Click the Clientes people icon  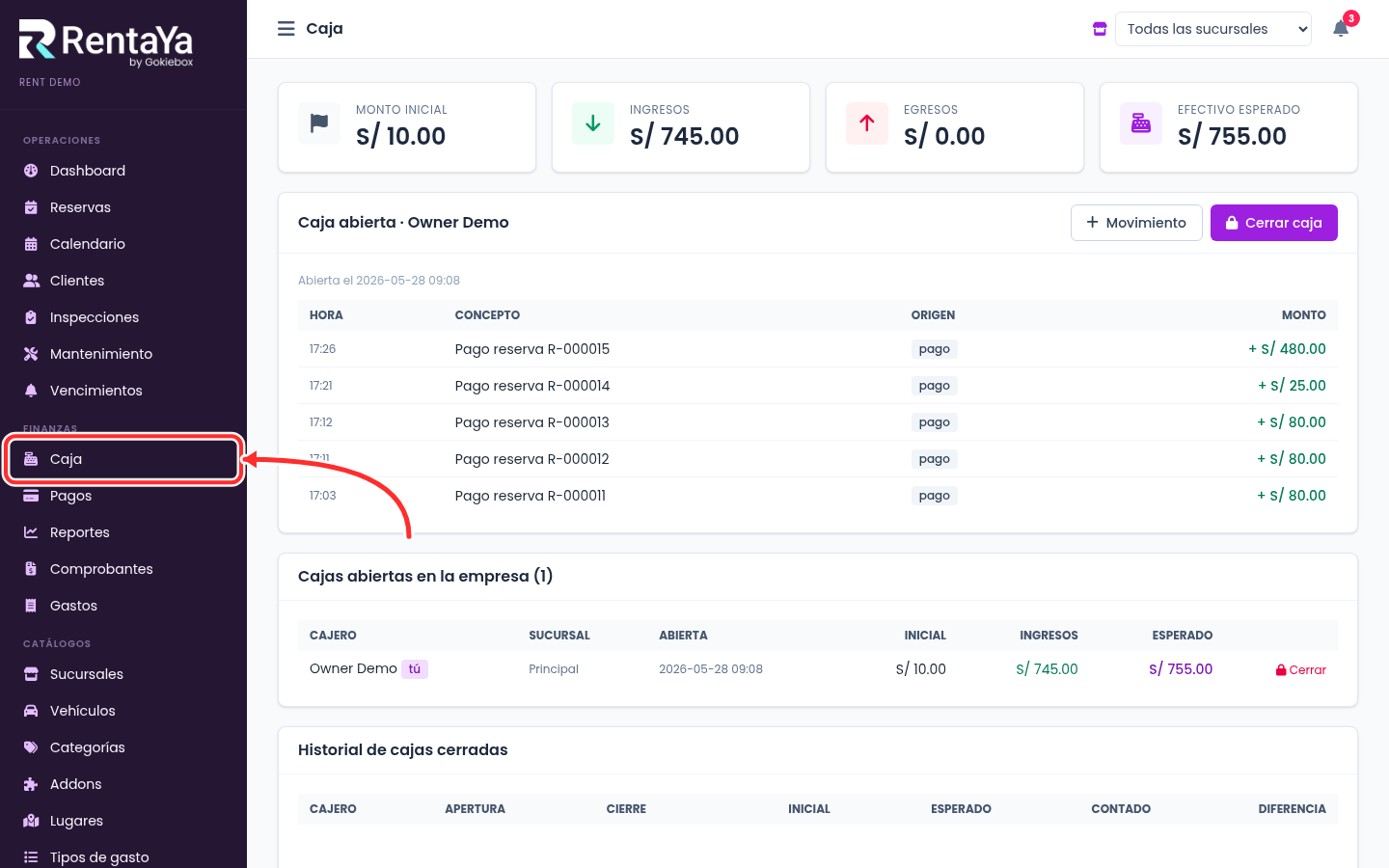[x=31, y=281]
